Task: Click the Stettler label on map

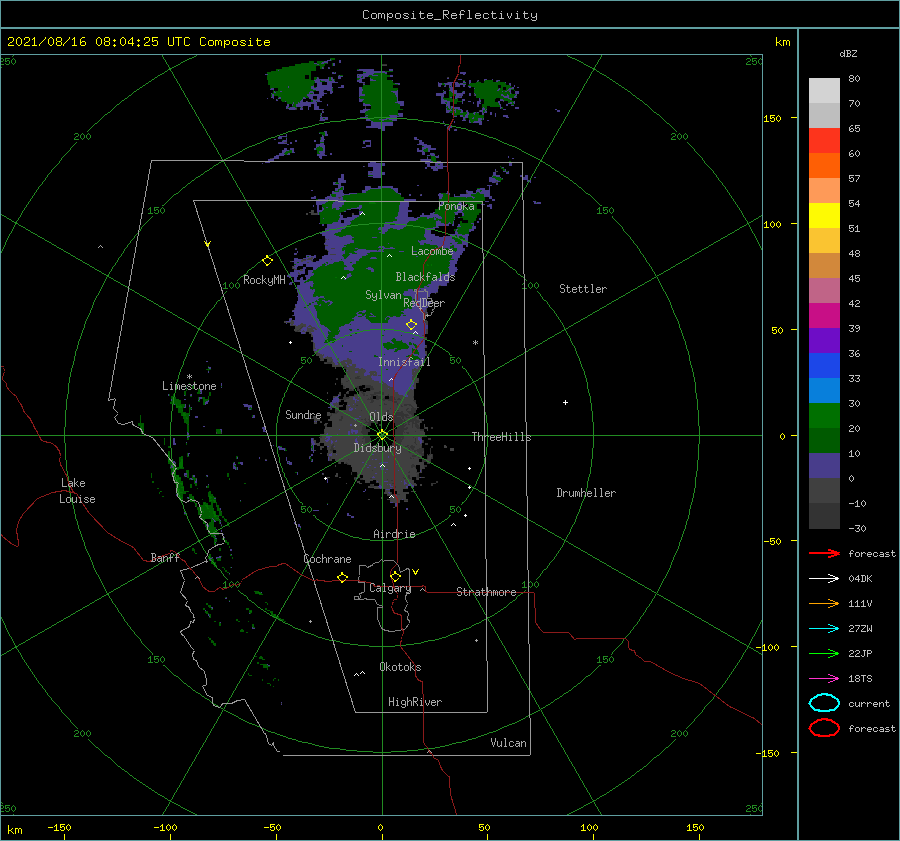Action: tap(583, 289)
